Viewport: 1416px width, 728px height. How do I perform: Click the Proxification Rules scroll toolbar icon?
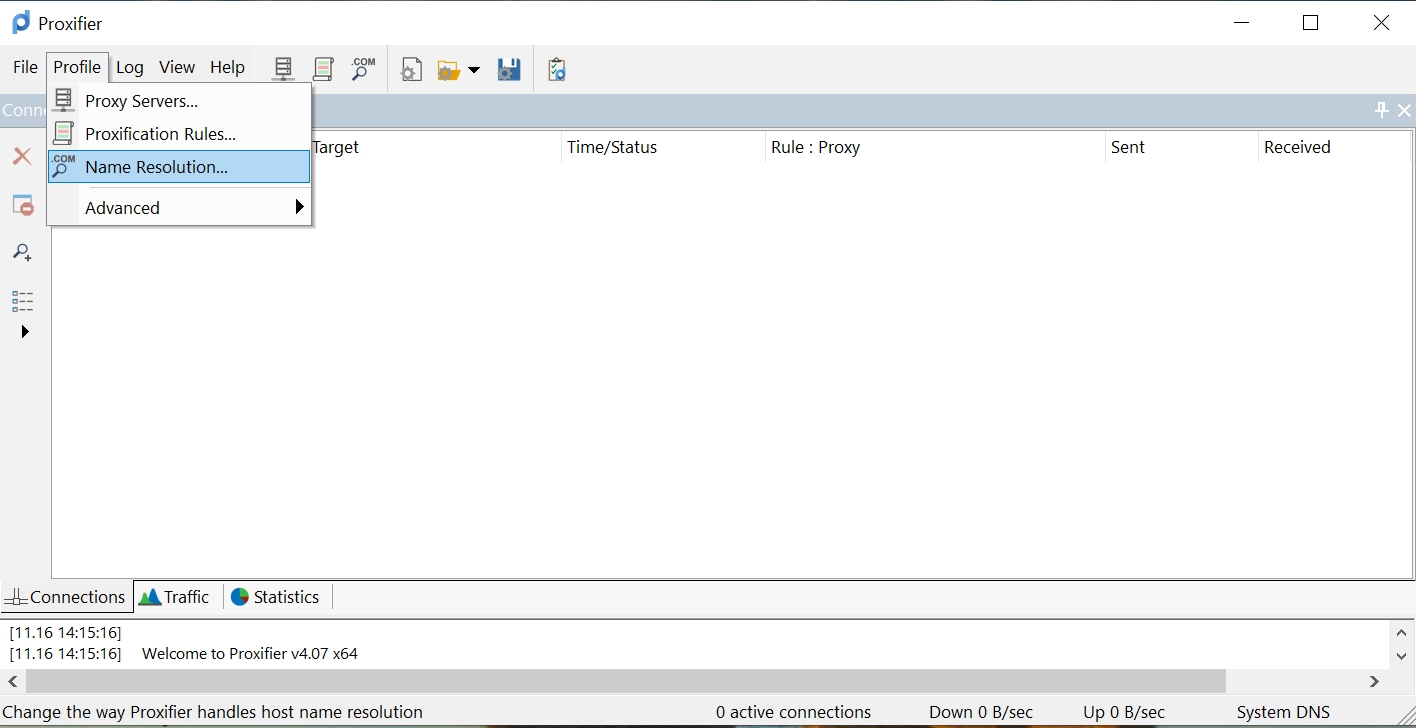pos(323,69)
